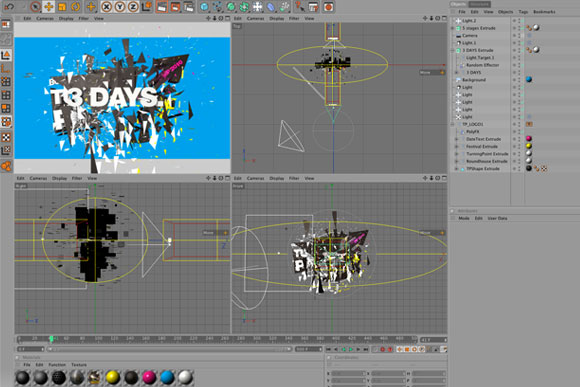This screenshot has width=580, height=387.
Task: Open Materials panel Function menu
Action: [57, 365]
